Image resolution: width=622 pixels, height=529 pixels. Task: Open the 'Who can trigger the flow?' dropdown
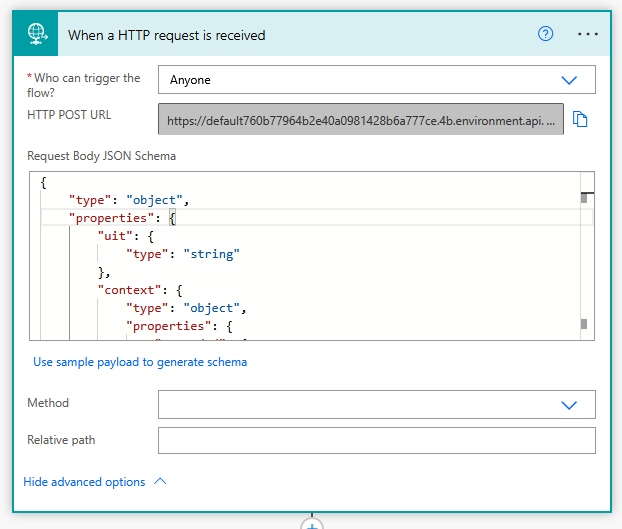coord(376,80)
